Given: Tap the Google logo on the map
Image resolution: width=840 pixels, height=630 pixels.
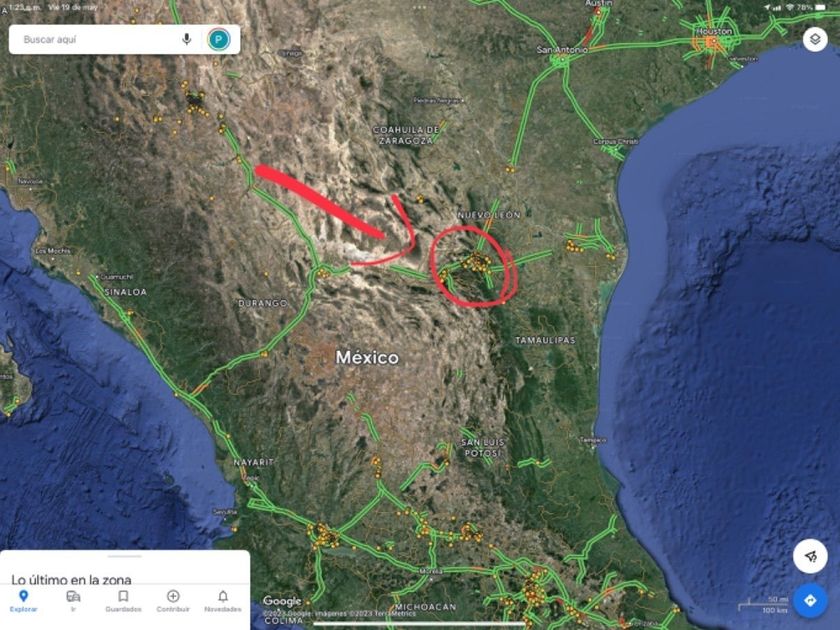Looking at the screenshot, I should point(282,601).
